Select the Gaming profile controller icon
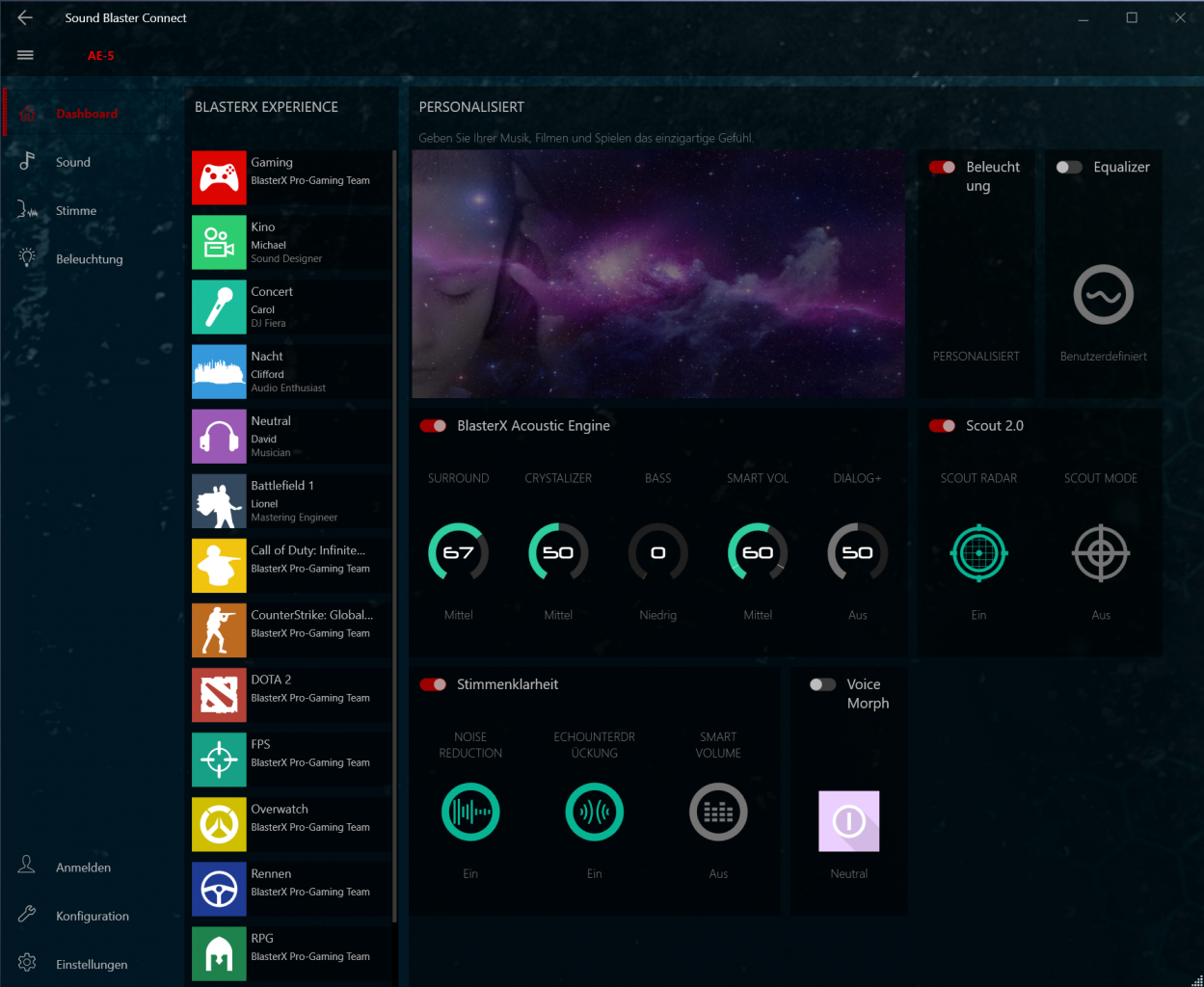The width and height of the screenshot is (1204, 987). pos(219,177)
